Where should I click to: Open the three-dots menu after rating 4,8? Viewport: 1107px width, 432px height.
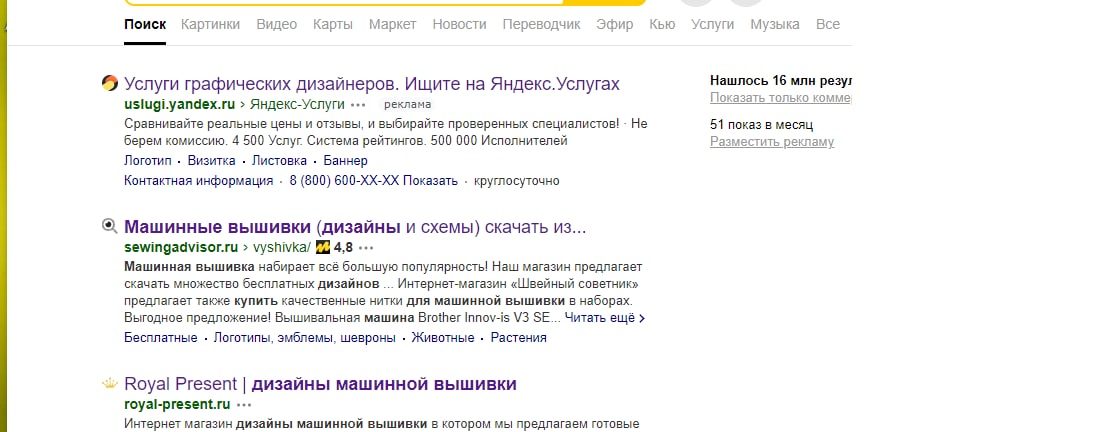366,248
